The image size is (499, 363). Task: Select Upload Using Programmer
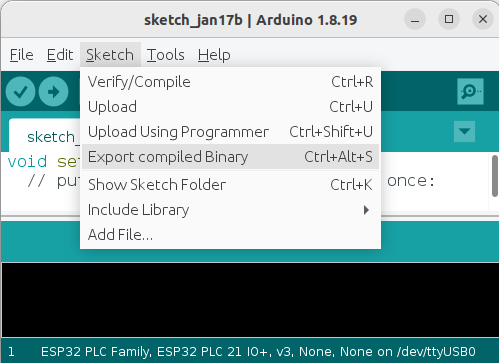[x=230, y=132]
